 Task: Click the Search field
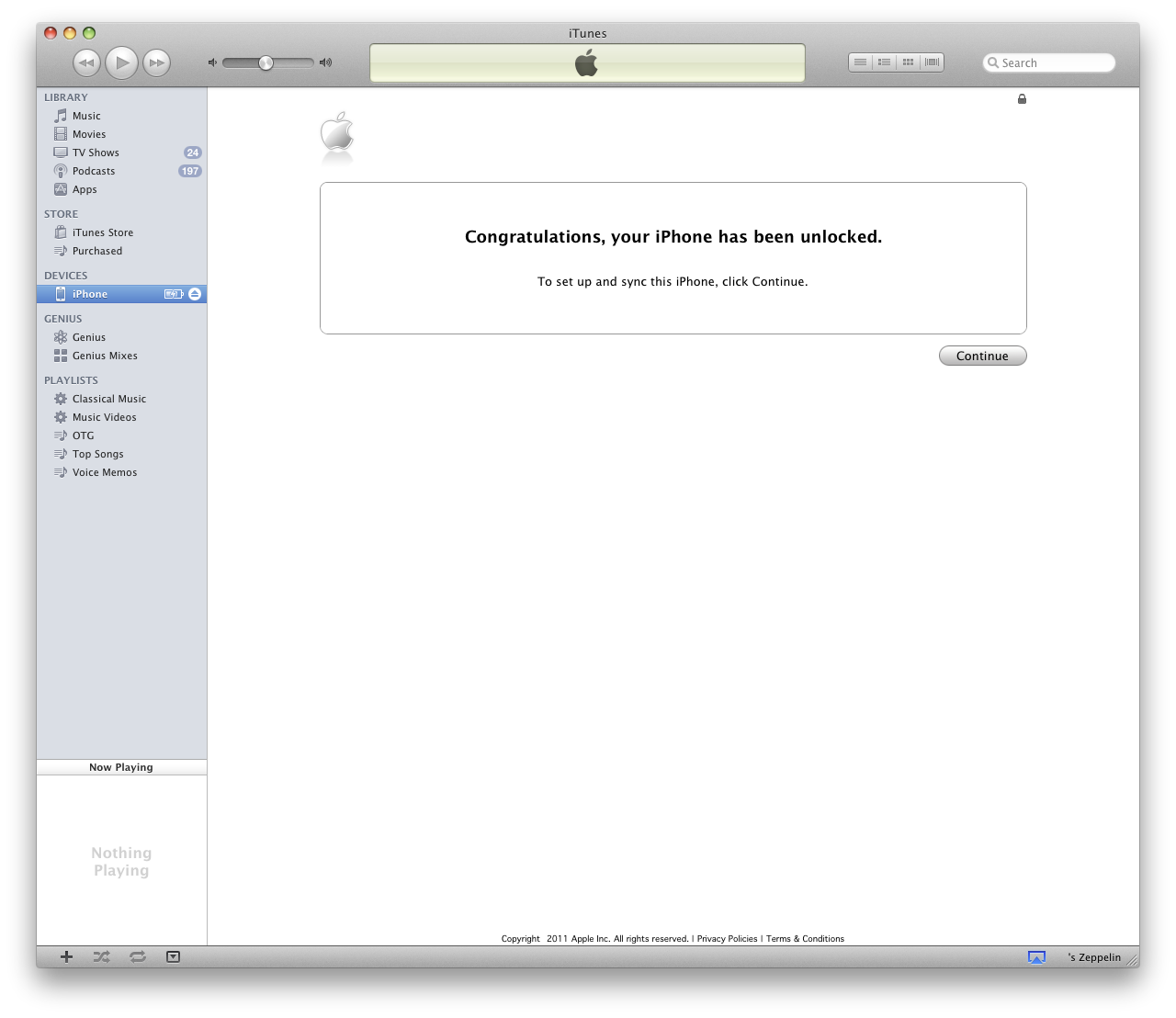[x=1049, y=62]
